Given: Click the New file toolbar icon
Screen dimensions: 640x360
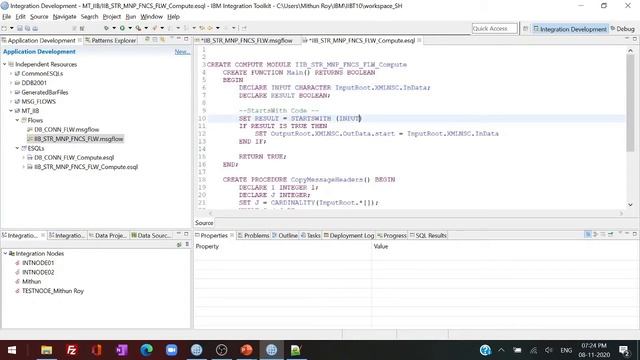Looking at the screenshot, I should point(4,28).
